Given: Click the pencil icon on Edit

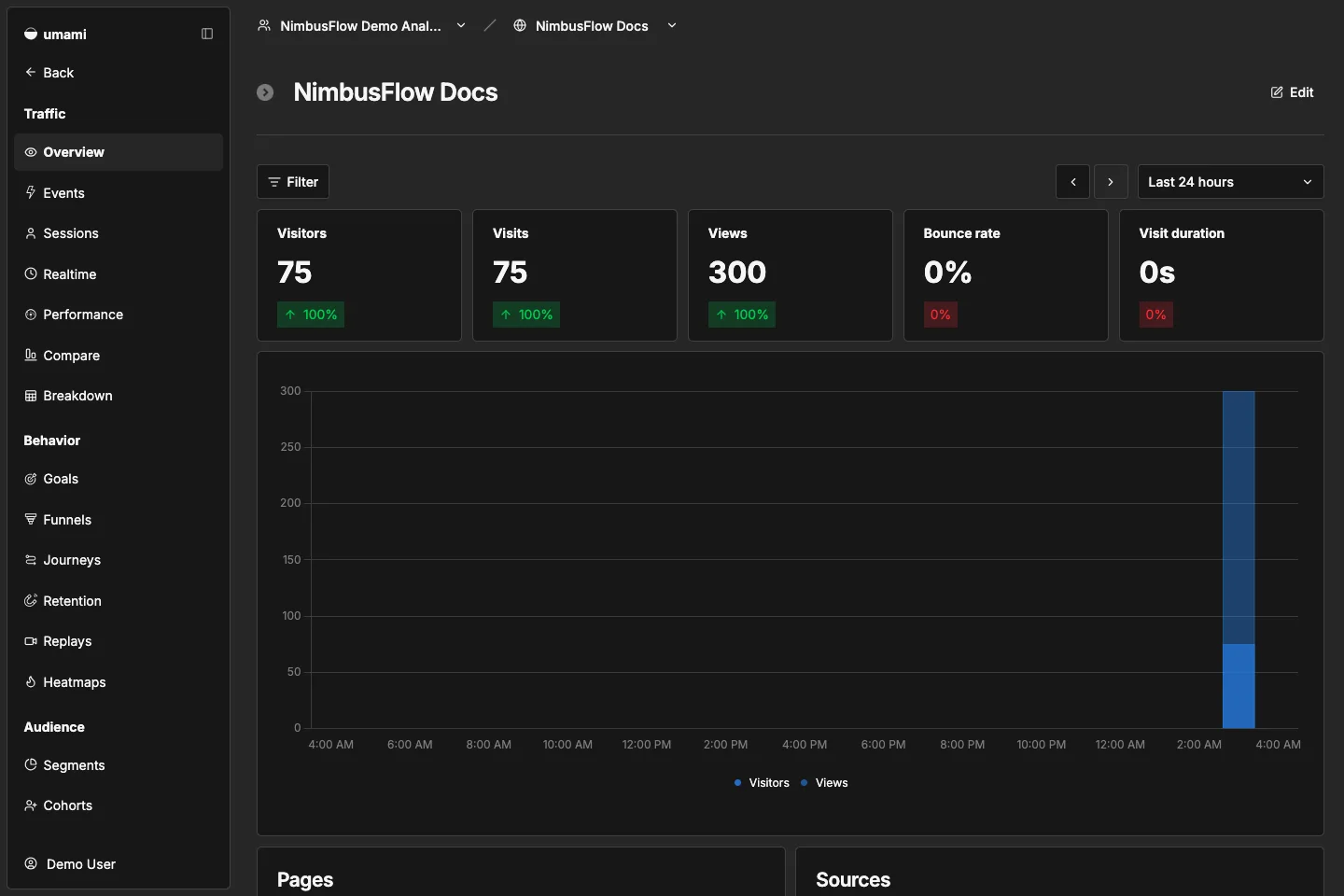Looking at the screenshot, I should tap(1277, 92).
